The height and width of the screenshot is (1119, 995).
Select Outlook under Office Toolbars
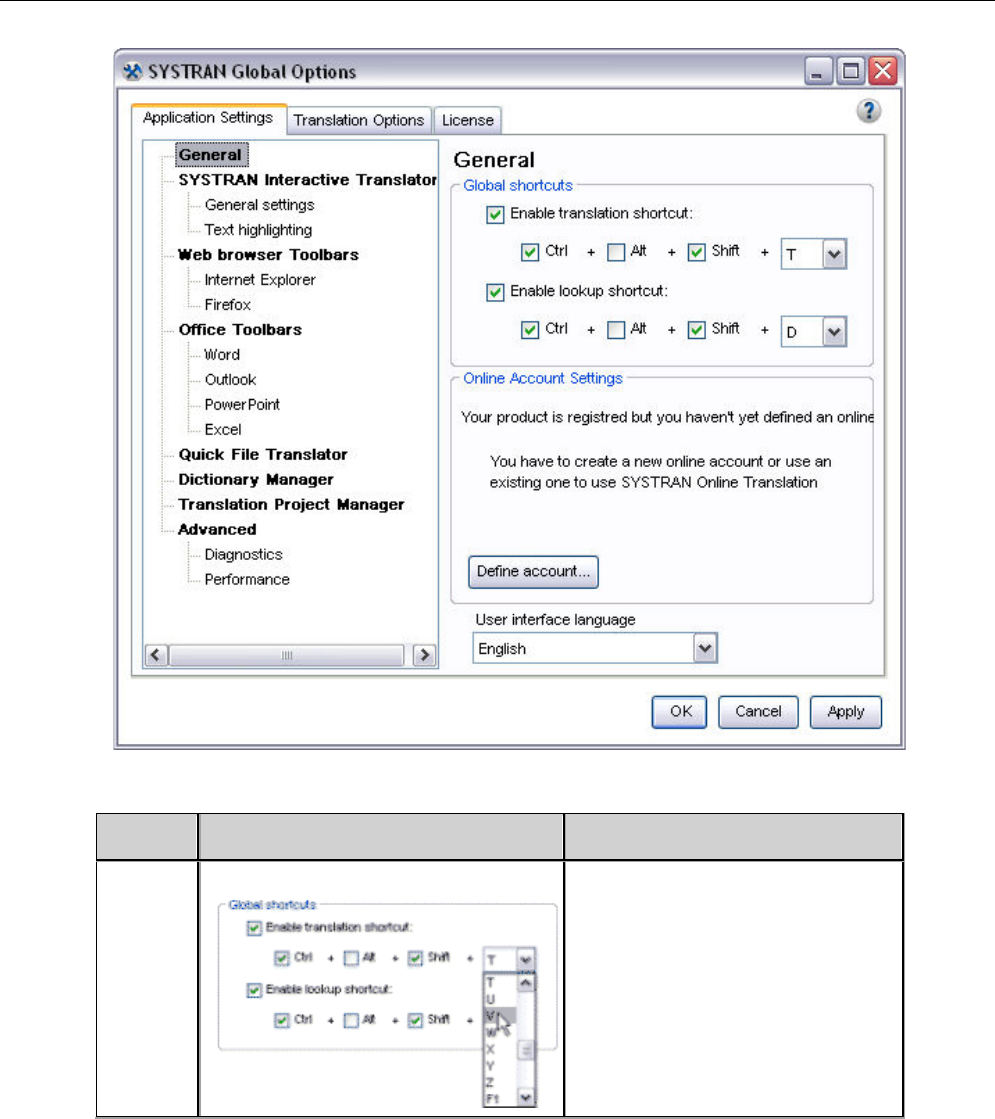pos(230,380)
